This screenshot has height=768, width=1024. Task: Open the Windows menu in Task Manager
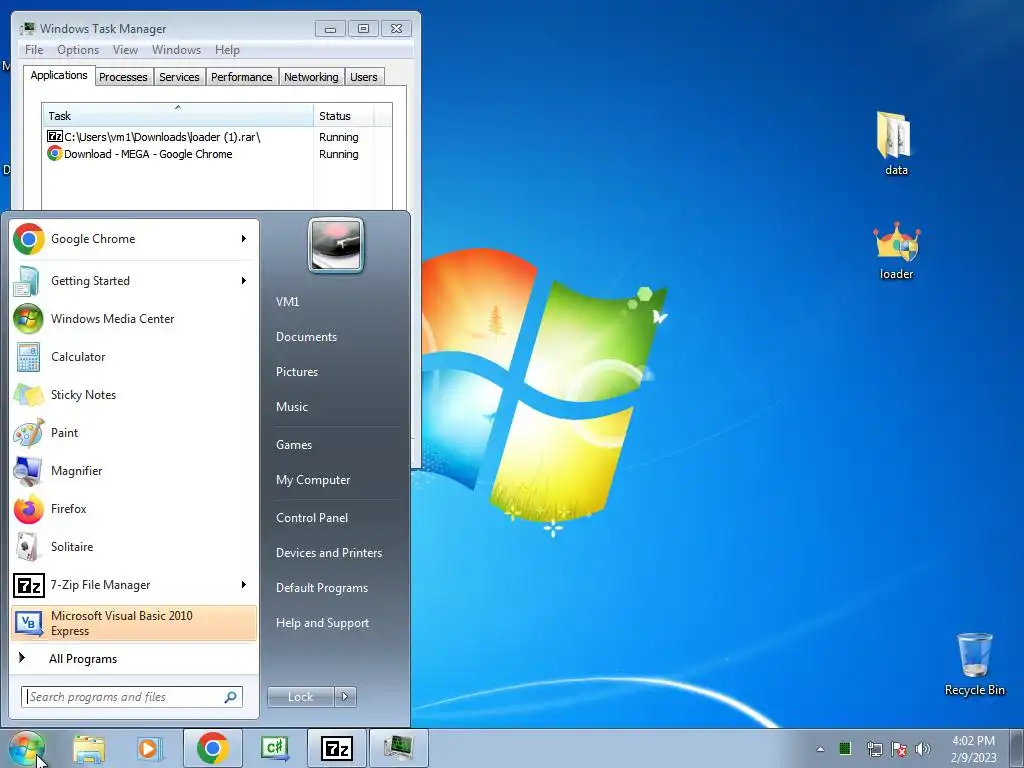pos(176,50)
